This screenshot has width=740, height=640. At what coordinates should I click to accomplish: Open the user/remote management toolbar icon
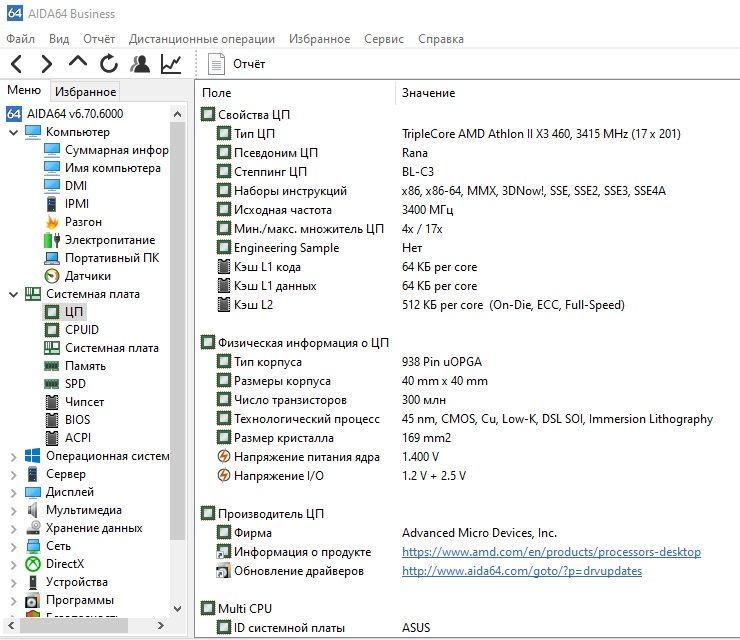140,64
